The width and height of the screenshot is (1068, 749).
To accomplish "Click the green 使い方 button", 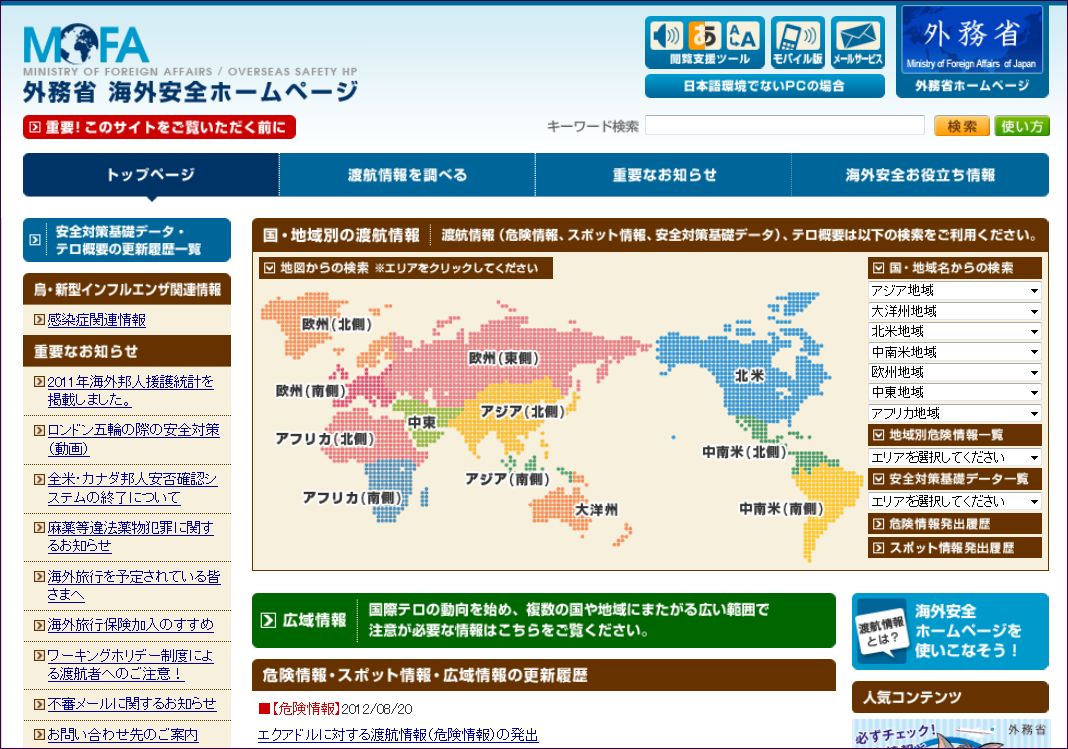I will click(x=1021, y=126).
